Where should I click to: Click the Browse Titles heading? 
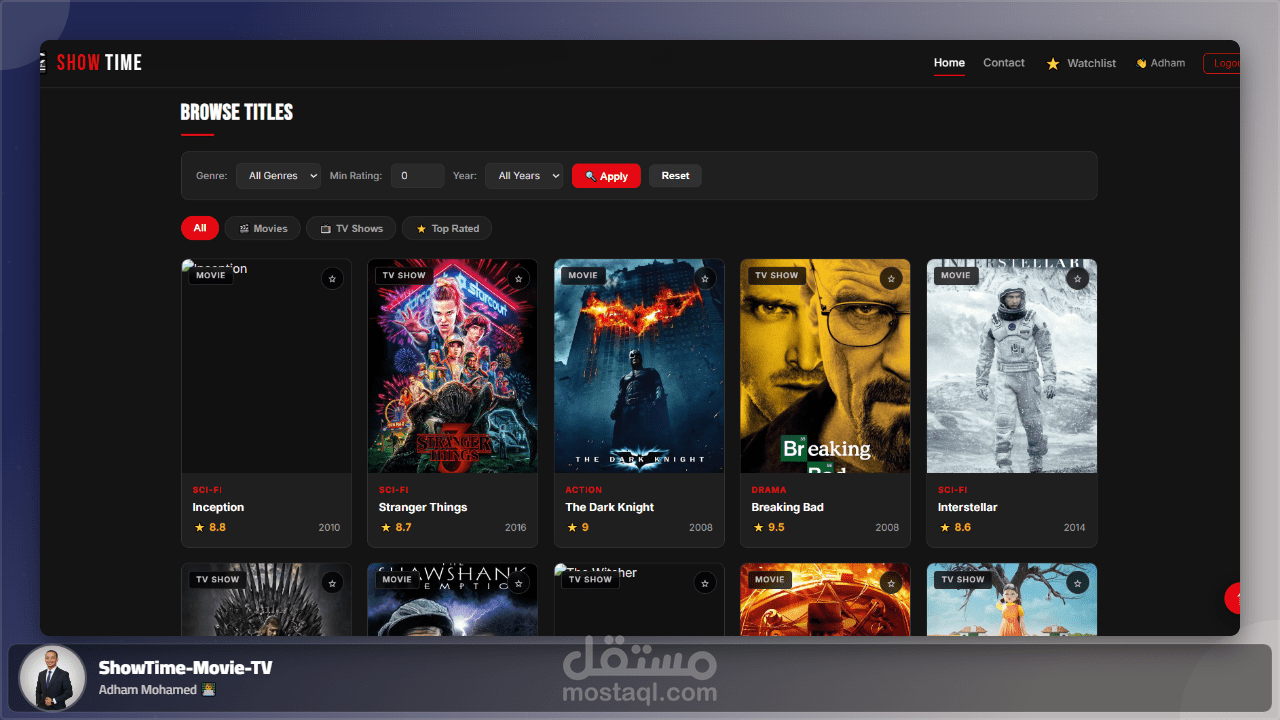pyautogui.click(x=237, y=112)
